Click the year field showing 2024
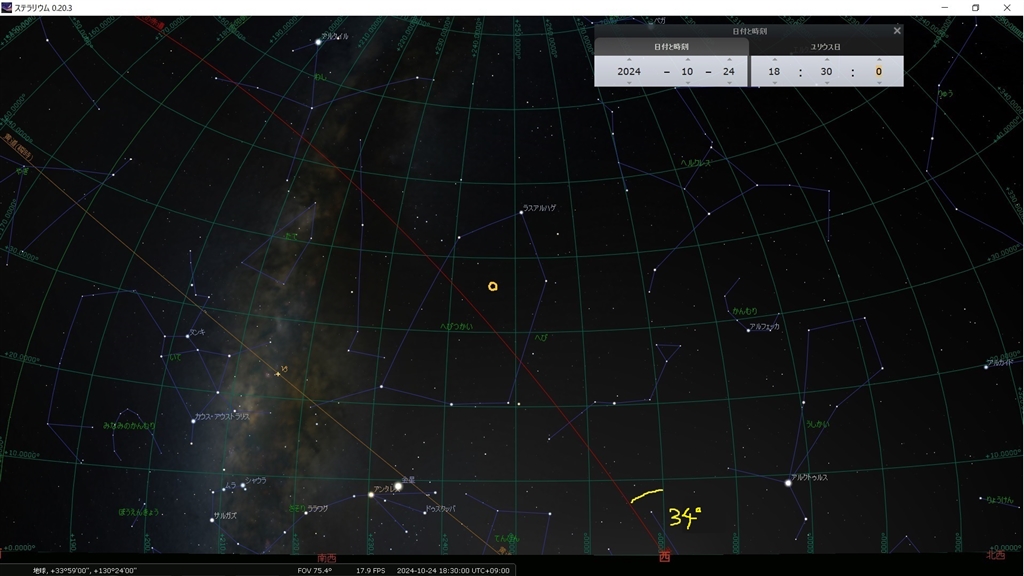Screen dimensions: 1024x576 coord(629,72)
